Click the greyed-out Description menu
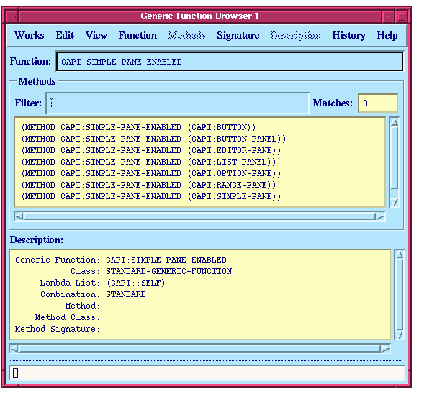This screenshot has height=396, width=423. (295, 35)
